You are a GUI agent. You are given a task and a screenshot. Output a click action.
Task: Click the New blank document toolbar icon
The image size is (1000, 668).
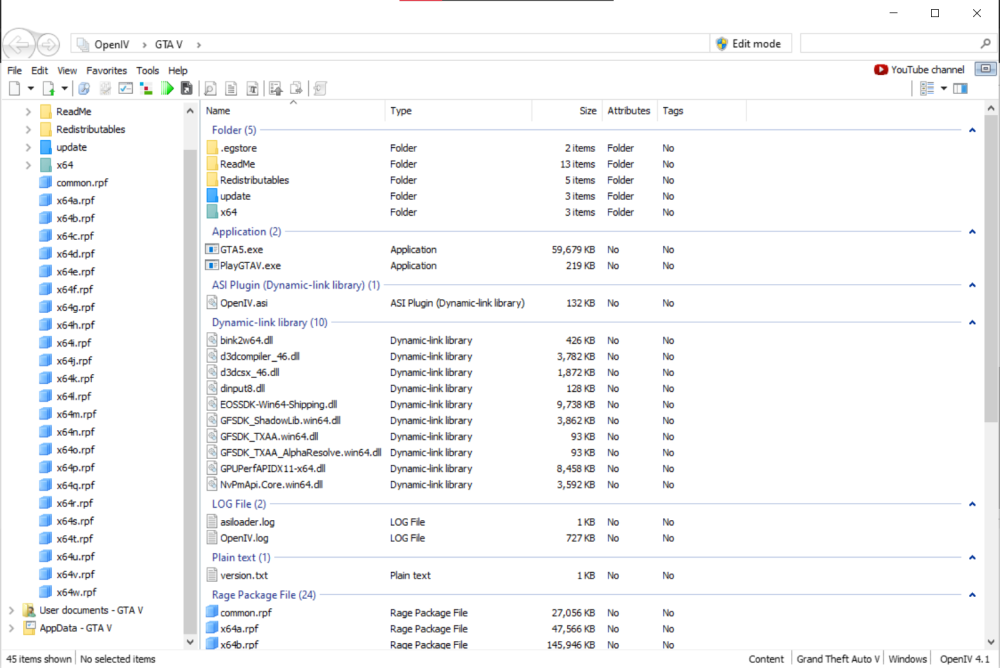(x=14, y=89)
